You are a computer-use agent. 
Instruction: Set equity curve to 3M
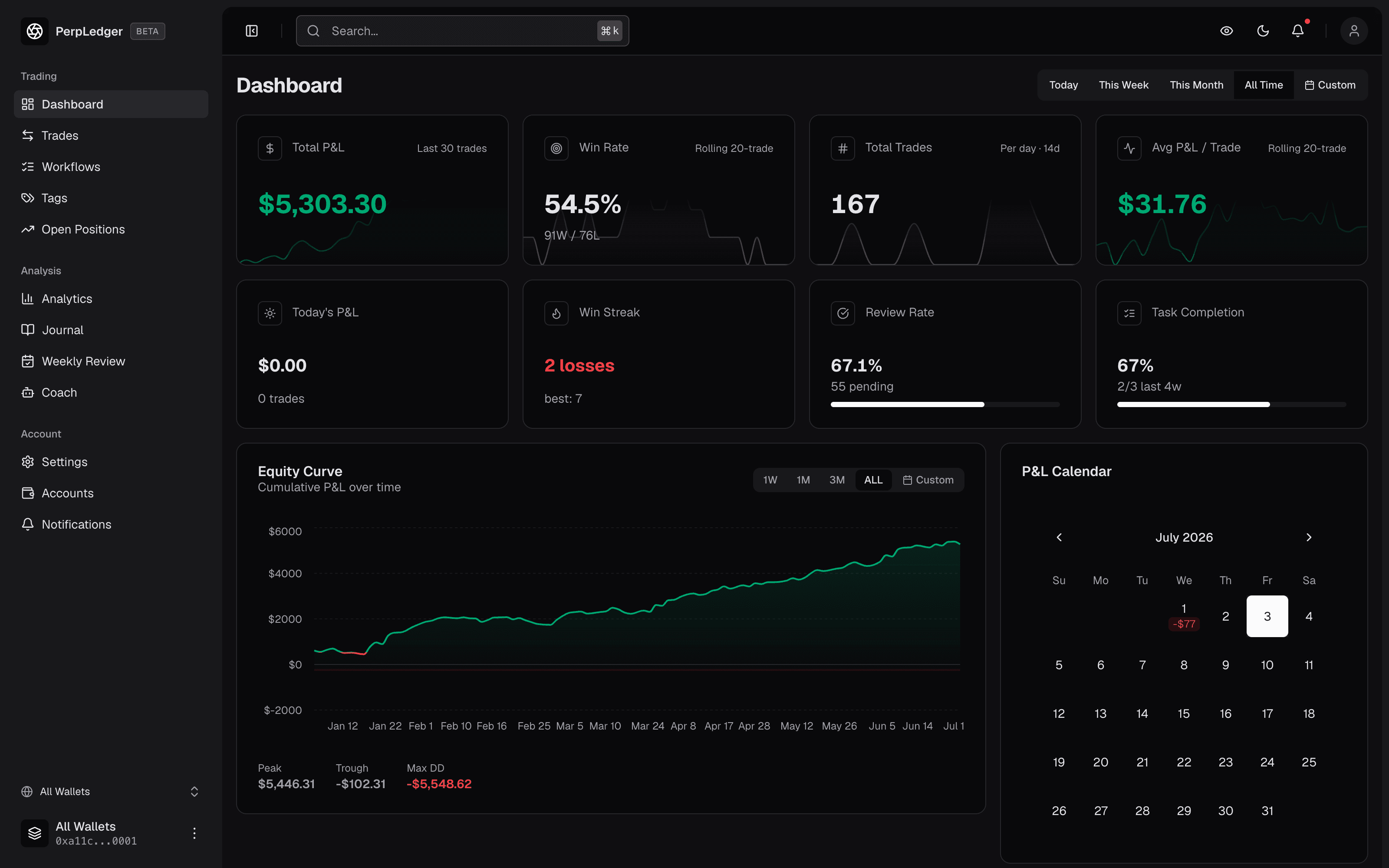tap(837, 480)
